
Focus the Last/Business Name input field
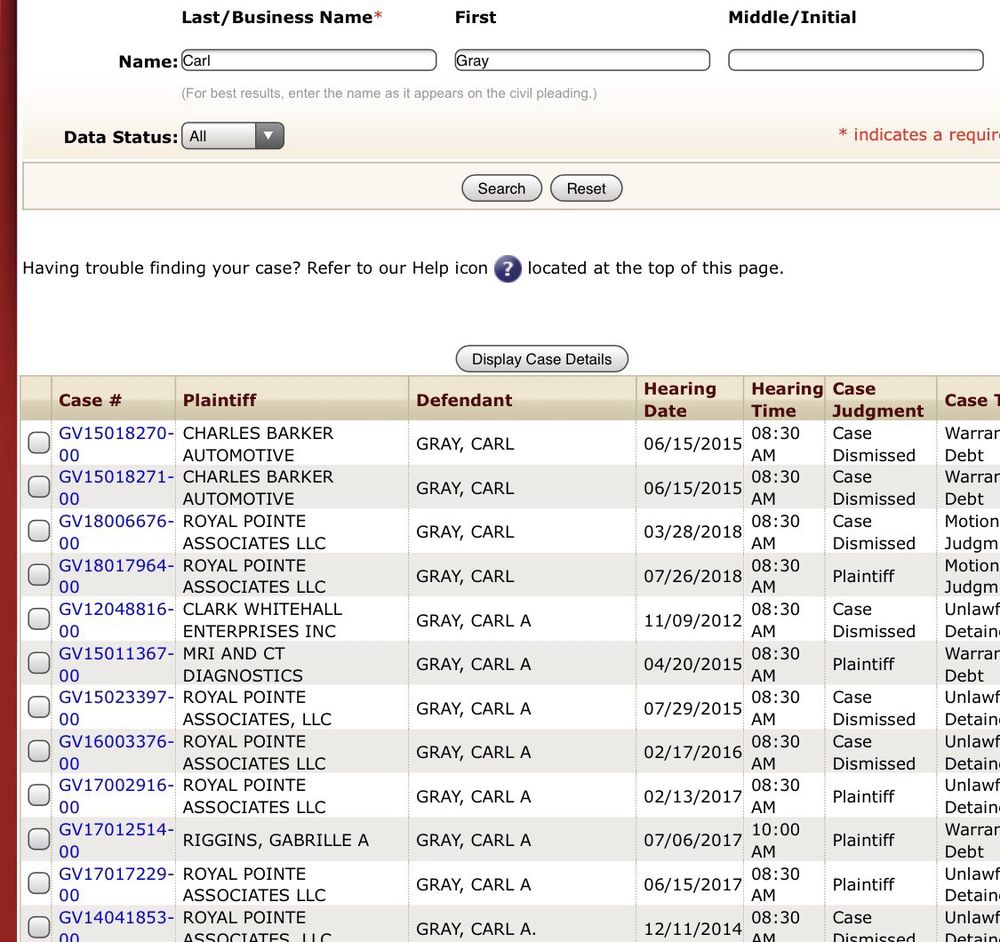click(309, 61)
